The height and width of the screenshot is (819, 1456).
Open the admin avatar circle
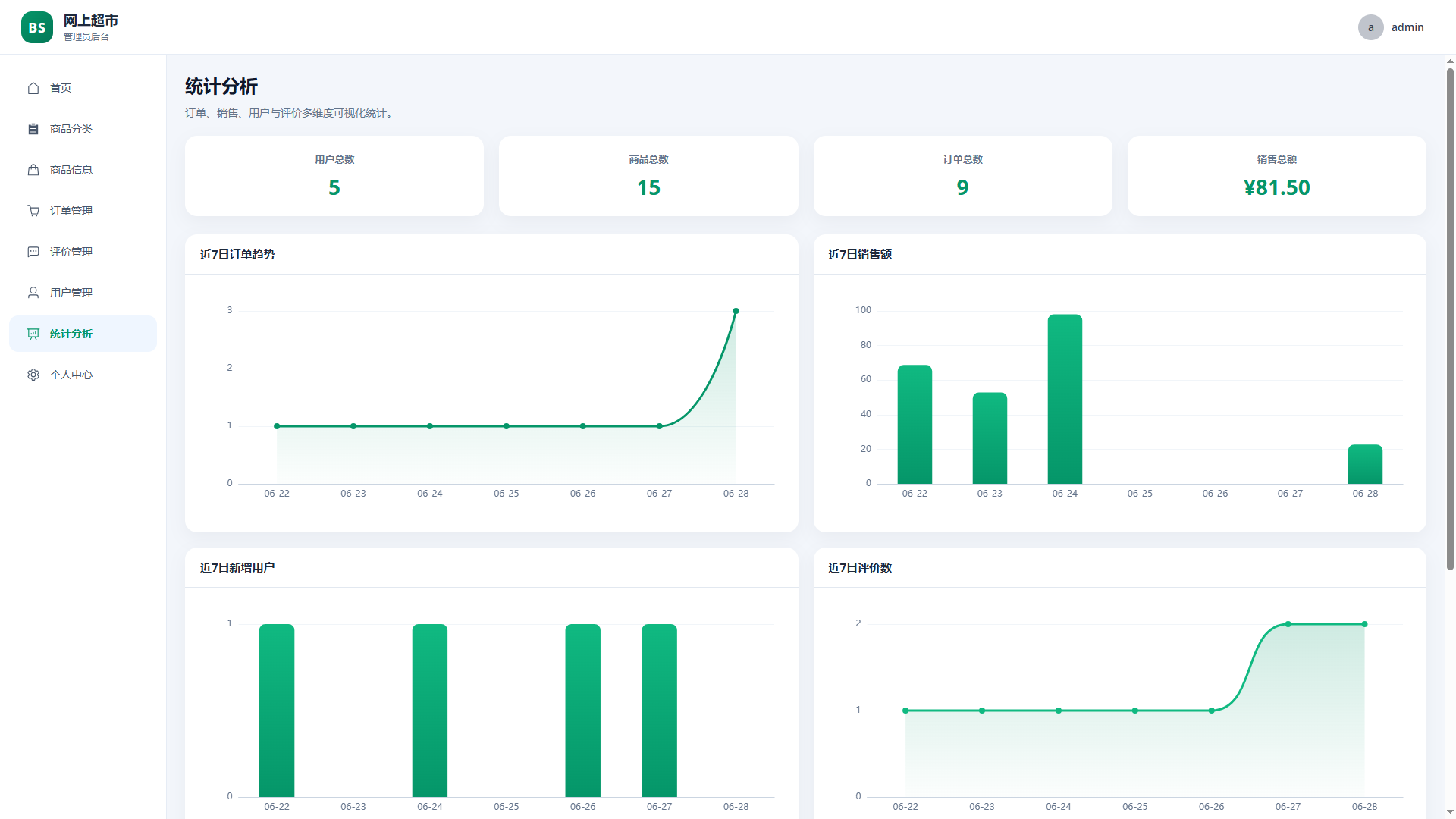[x=1370, y=27]
